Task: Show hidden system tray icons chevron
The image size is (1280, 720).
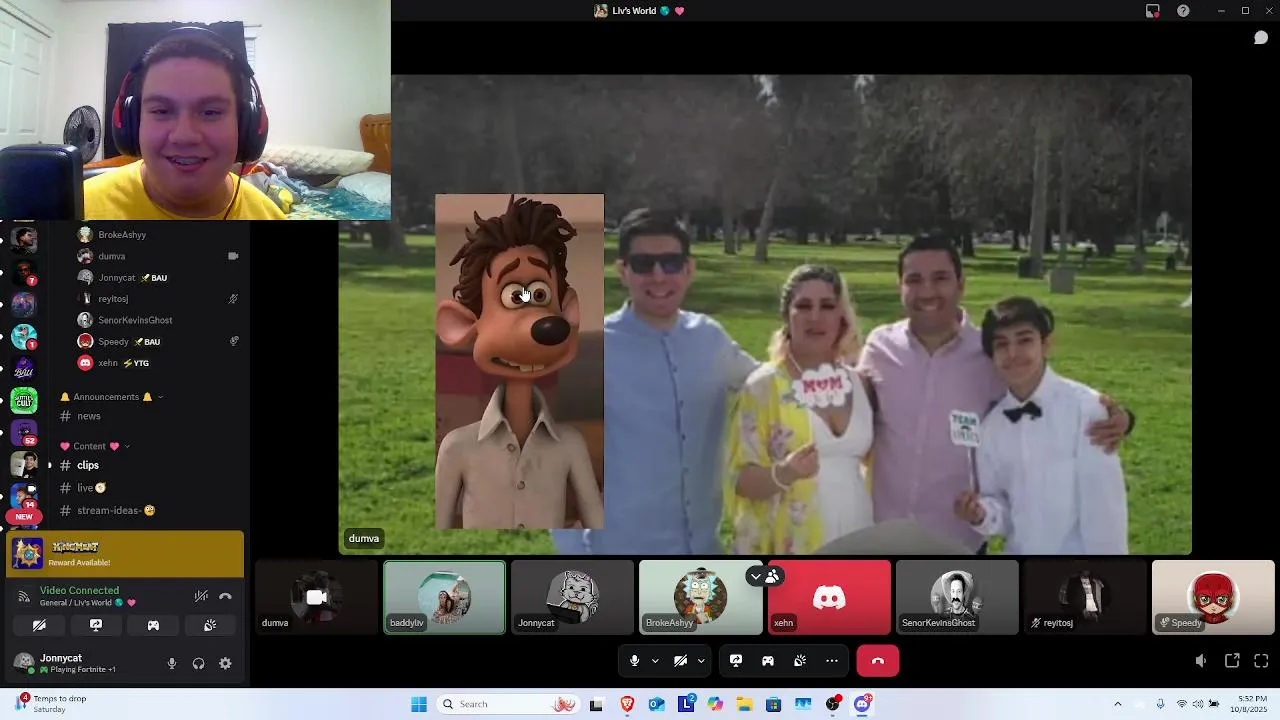Action: (1118, 704)
